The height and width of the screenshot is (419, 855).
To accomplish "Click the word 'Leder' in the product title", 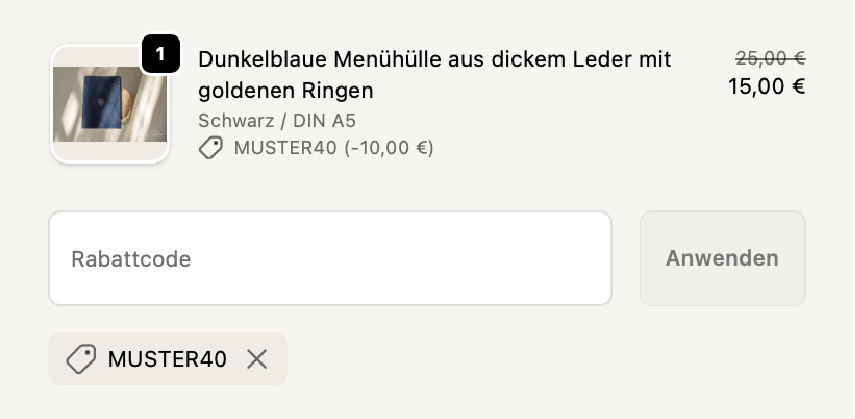I will pos(581,58).
